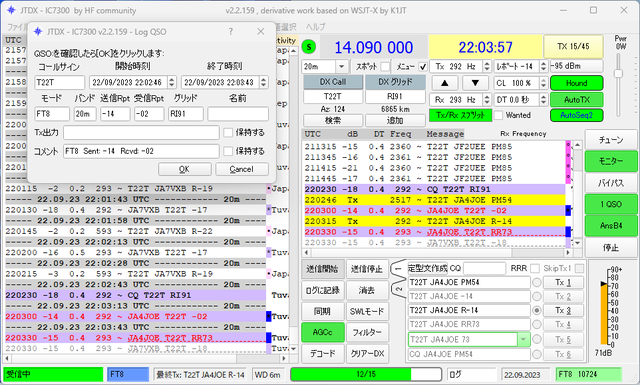Expand the T22T JA4JOE 73 message dropdown
The width and height of the screenshot is (640, 385).
[523, 339]
